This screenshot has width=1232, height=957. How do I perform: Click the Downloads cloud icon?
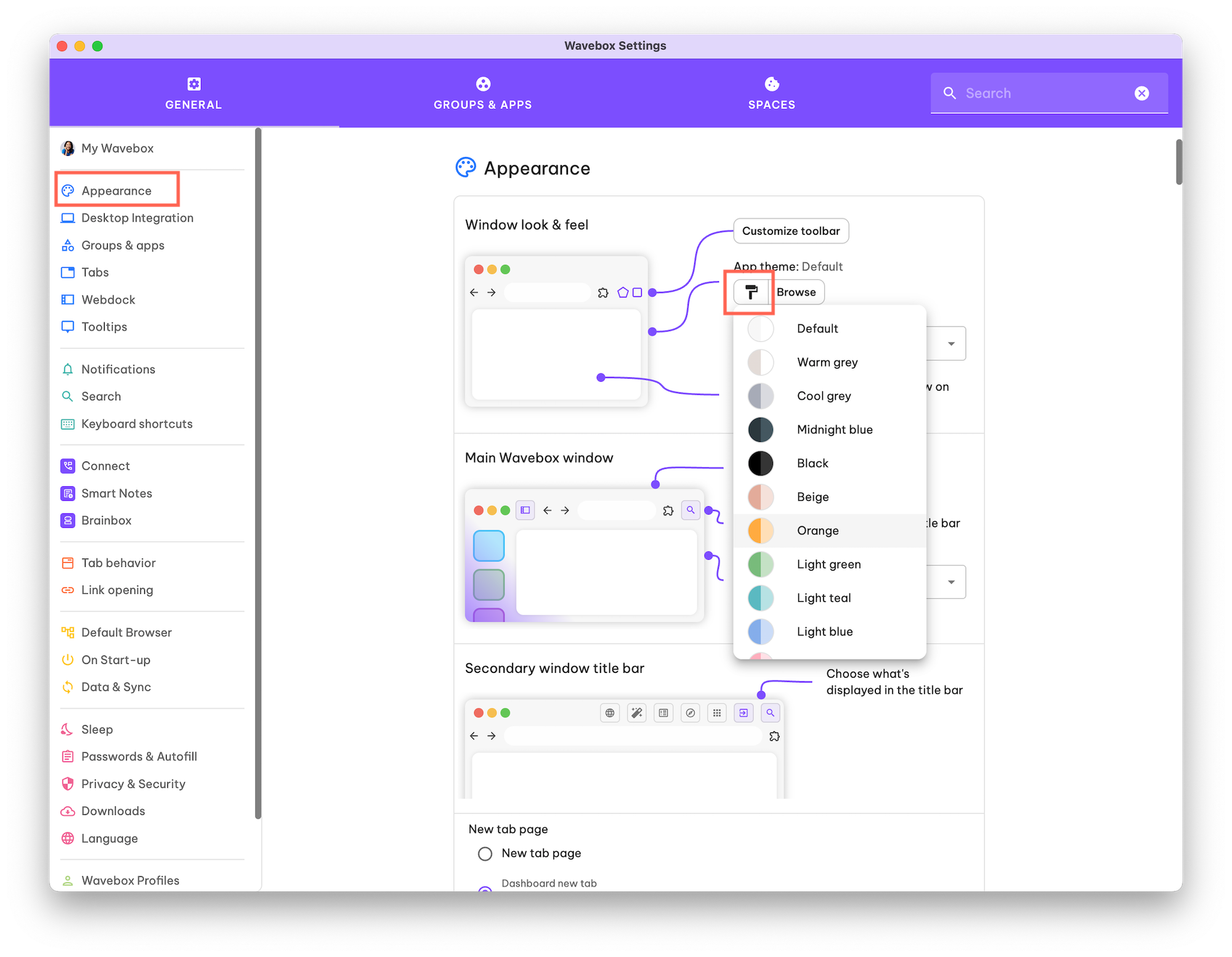point(68,811)
